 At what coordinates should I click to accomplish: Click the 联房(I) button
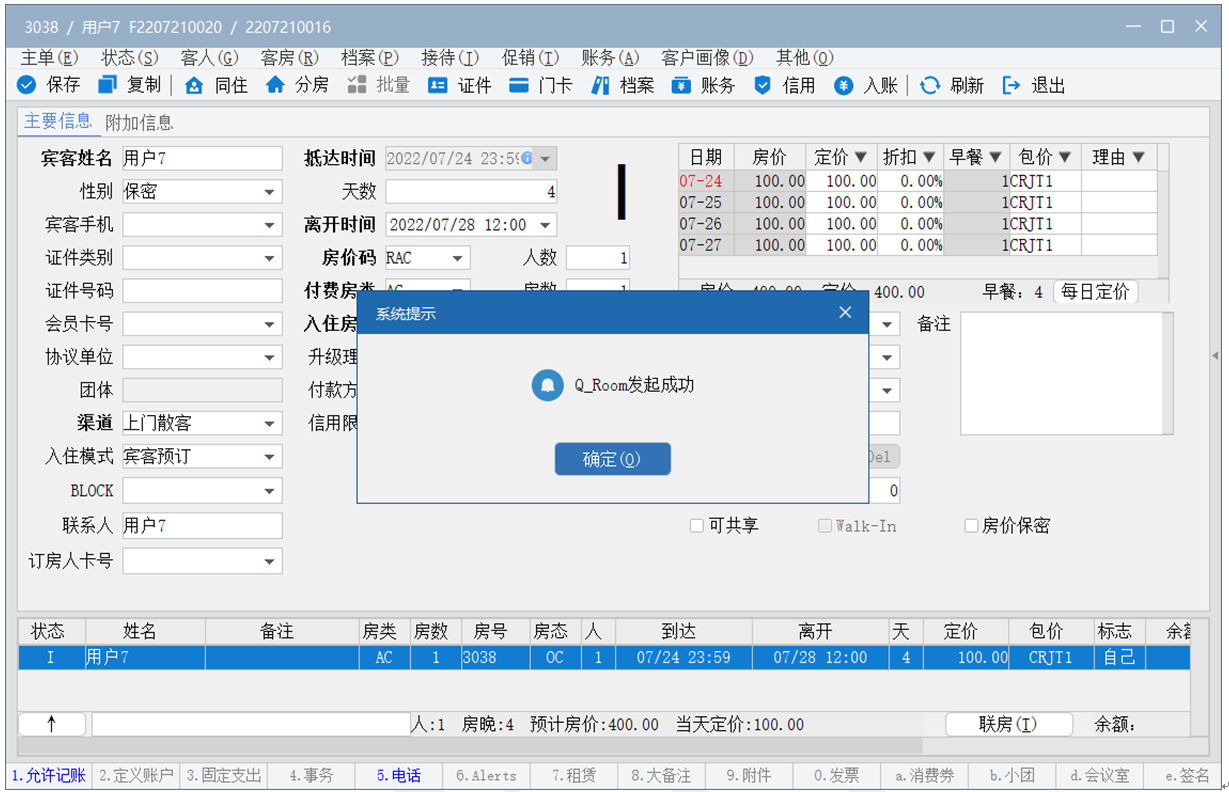click(1009, 724)
